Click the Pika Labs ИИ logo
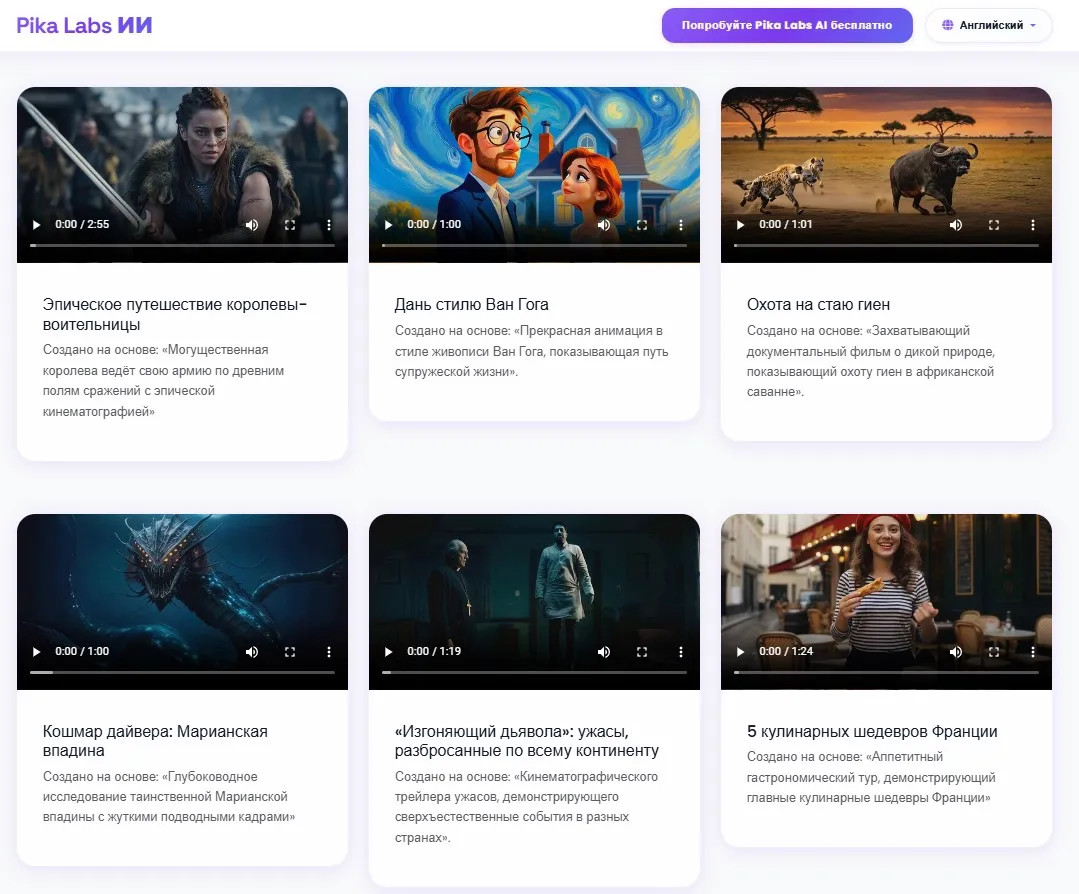Viewport: 1079px width, 894px height. point(84,25)
